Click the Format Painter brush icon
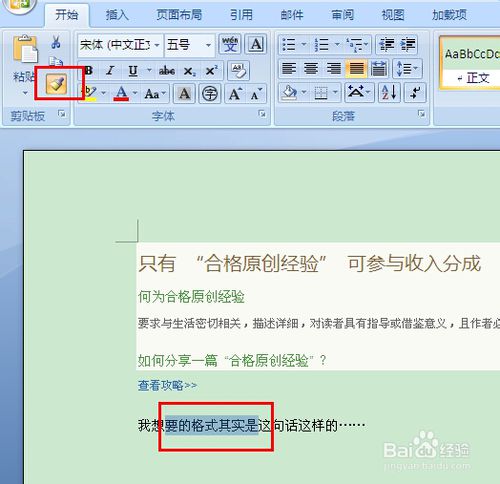The width and height of the screenshot is (500, 484). (x=56, y=83)
